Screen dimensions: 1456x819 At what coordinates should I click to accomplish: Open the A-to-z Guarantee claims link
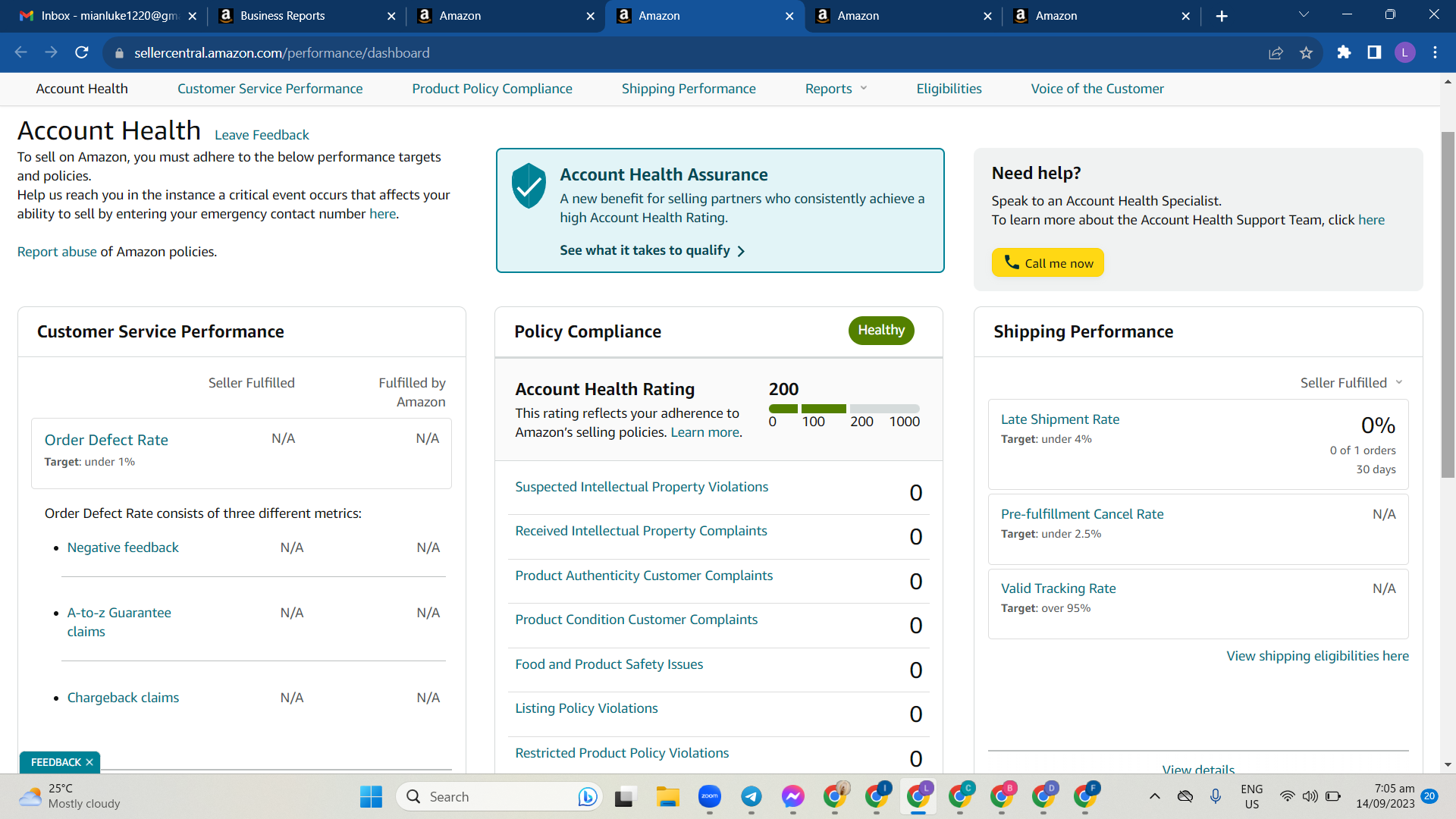pos(119,622)
